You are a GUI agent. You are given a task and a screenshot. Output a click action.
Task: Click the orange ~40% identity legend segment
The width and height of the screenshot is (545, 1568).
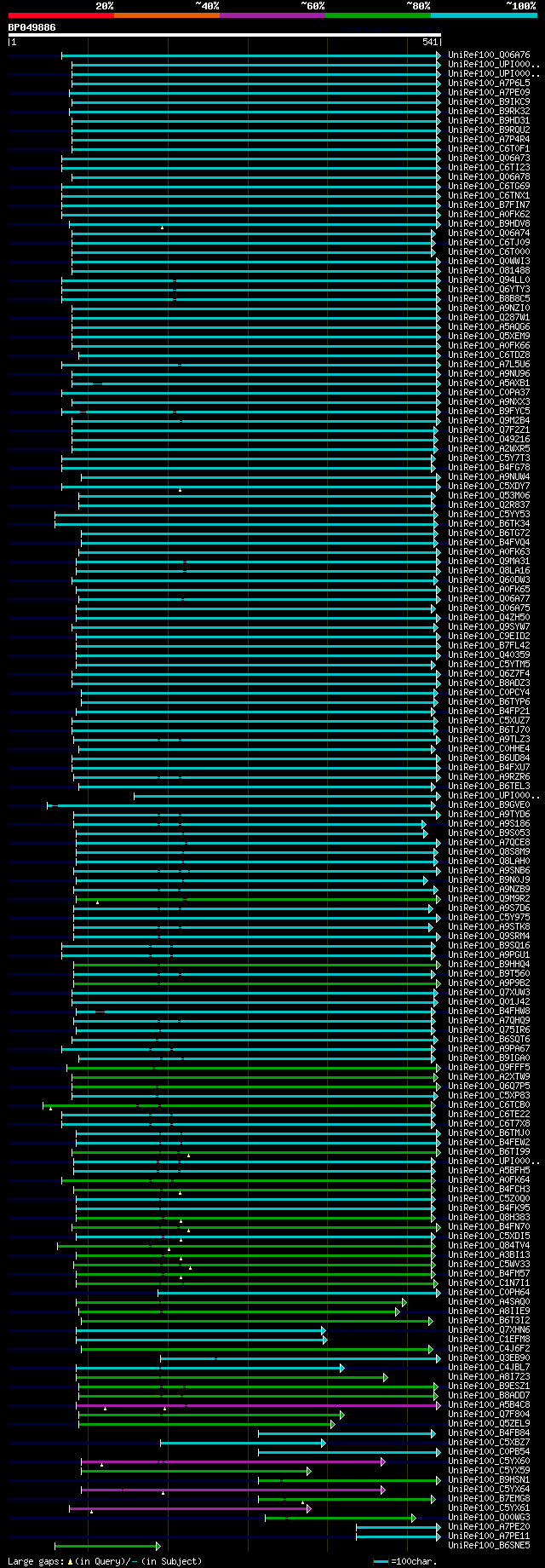pos(167,14)
